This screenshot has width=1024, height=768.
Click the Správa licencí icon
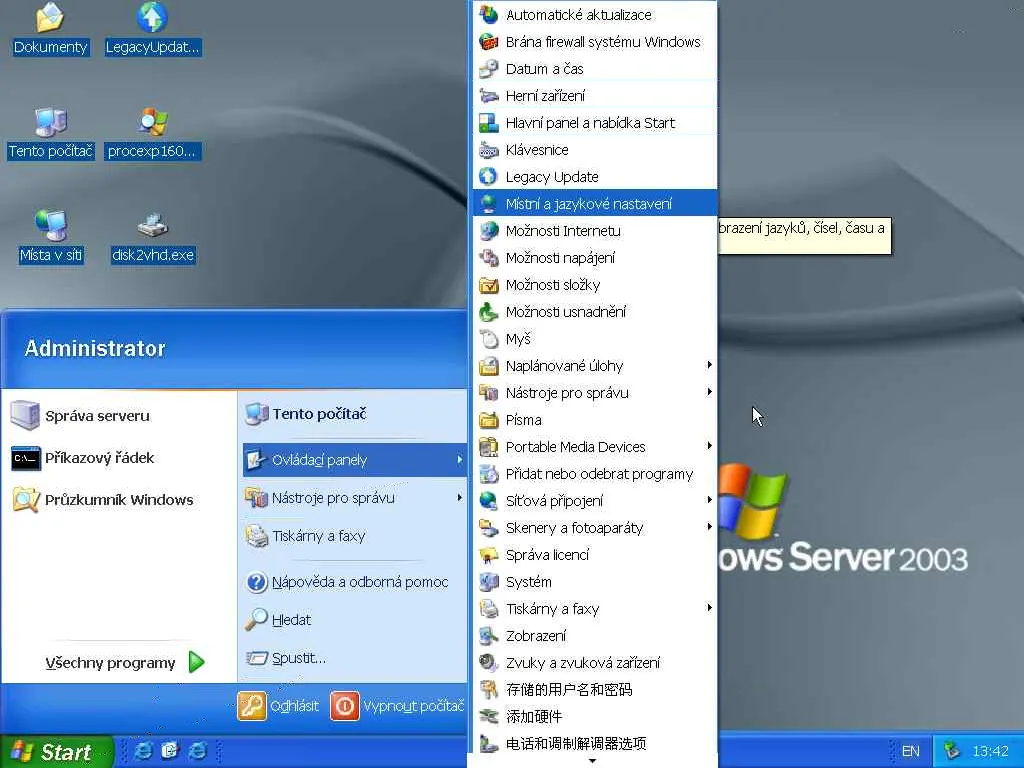pos(488,554)
